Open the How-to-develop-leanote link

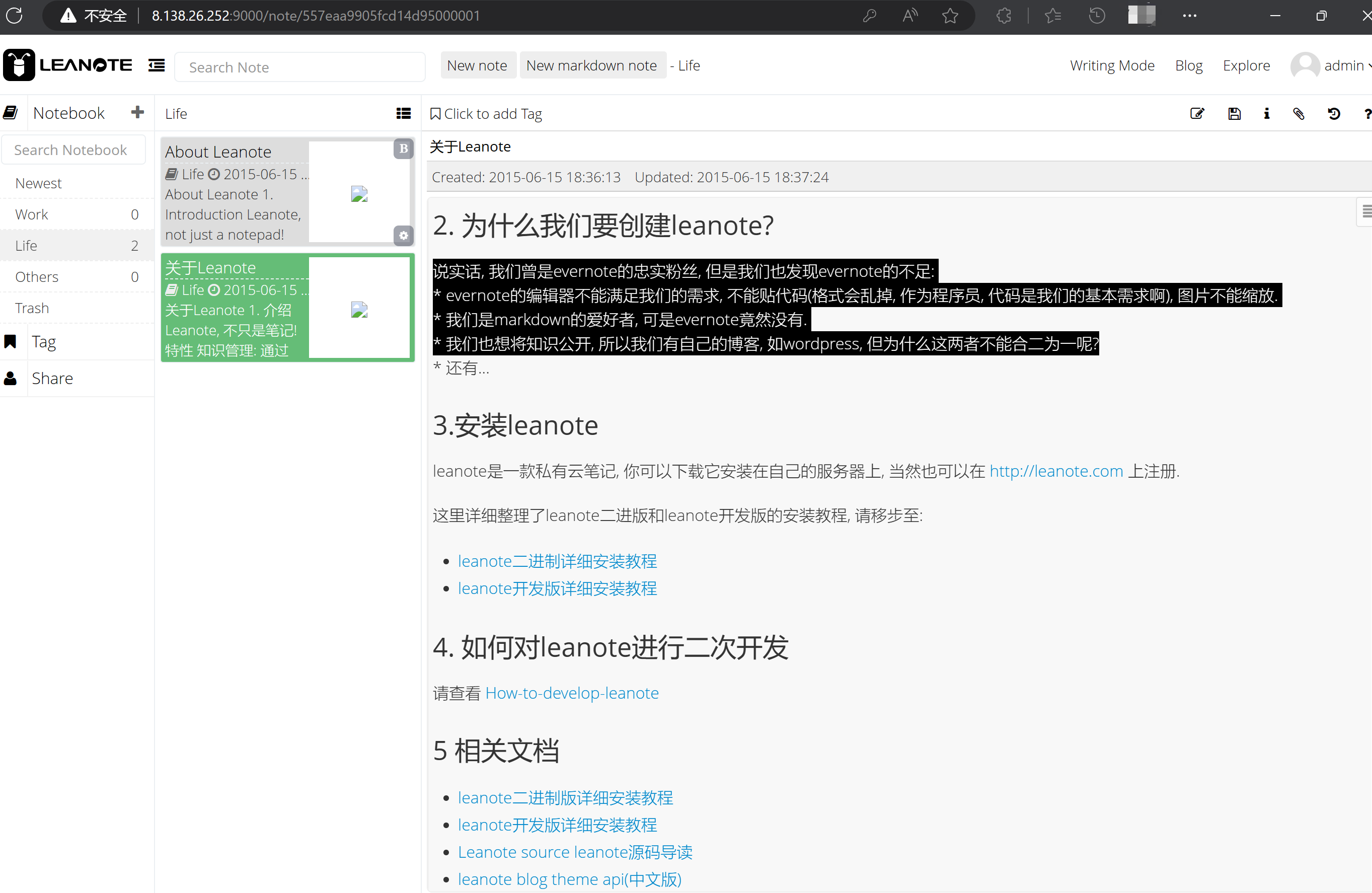(572, 692)
